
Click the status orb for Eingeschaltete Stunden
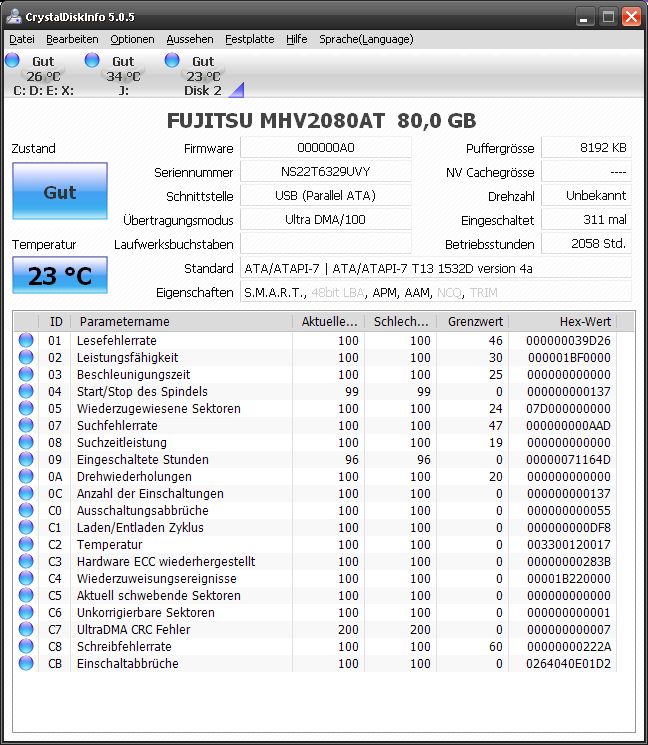(x=26, y=459)
